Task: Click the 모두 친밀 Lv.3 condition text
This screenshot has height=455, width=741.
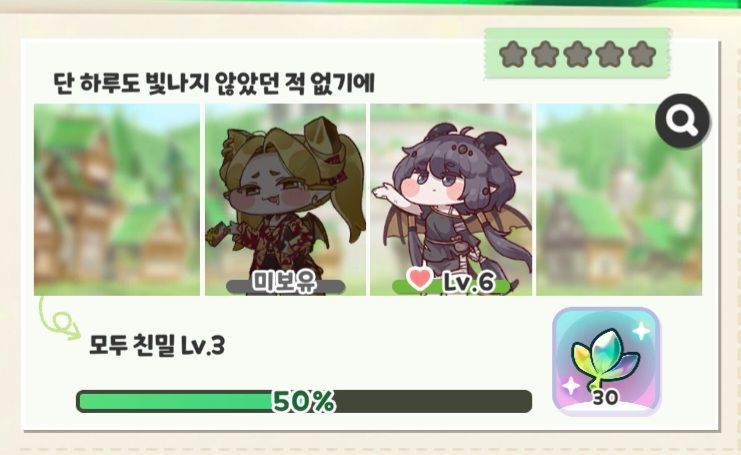Action: pyautogui.click(x=157, y=346)
